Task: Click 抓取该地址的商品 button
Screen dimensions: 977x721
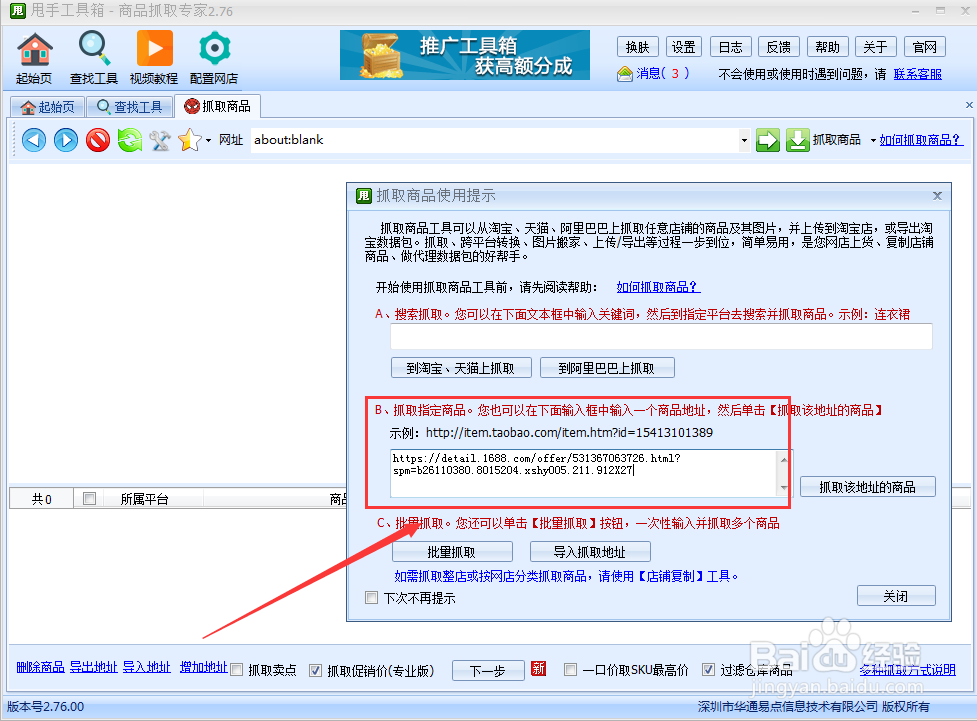Action: (867, 487)
